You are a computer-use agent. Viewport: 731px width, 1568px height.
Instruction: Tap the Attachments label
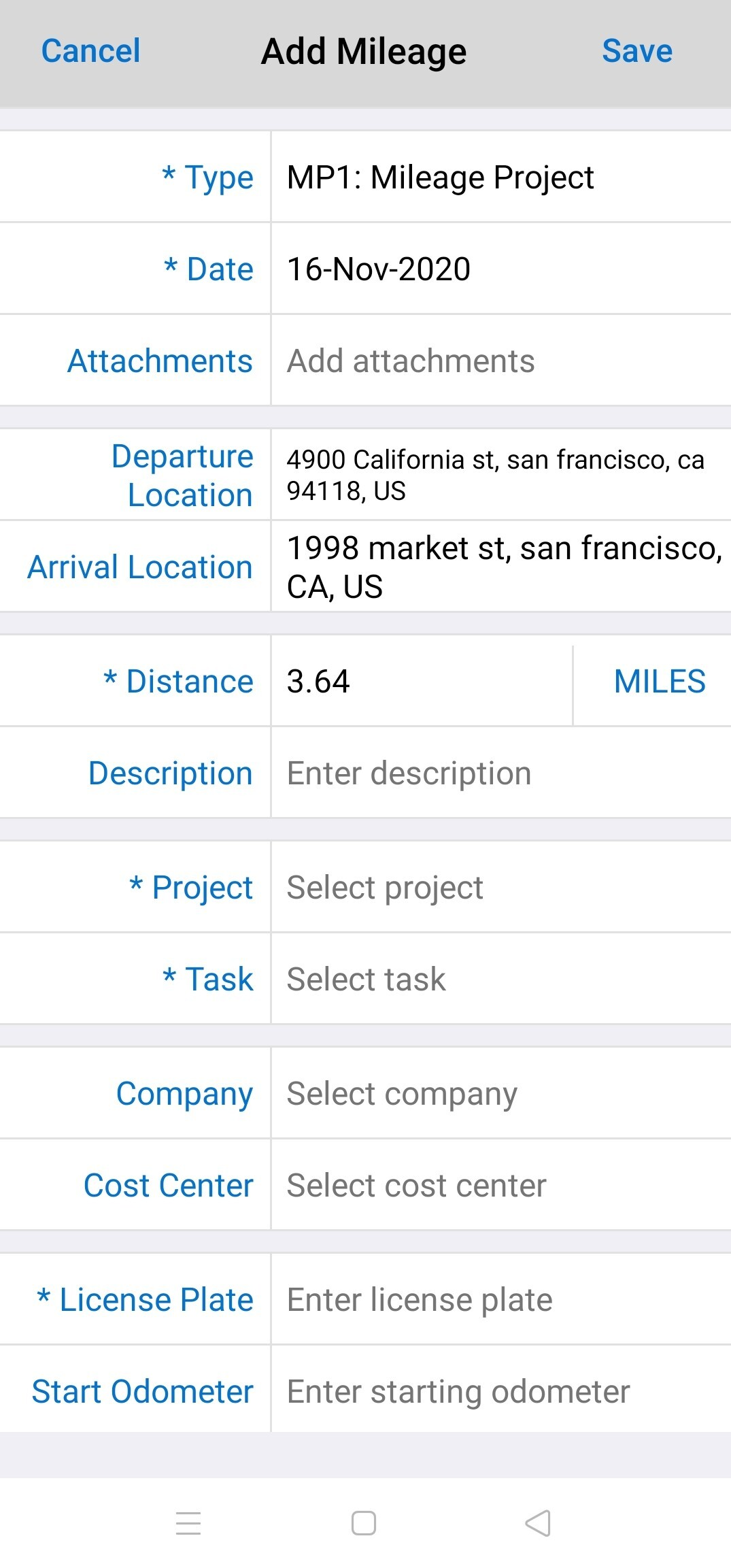pos(160,361)
